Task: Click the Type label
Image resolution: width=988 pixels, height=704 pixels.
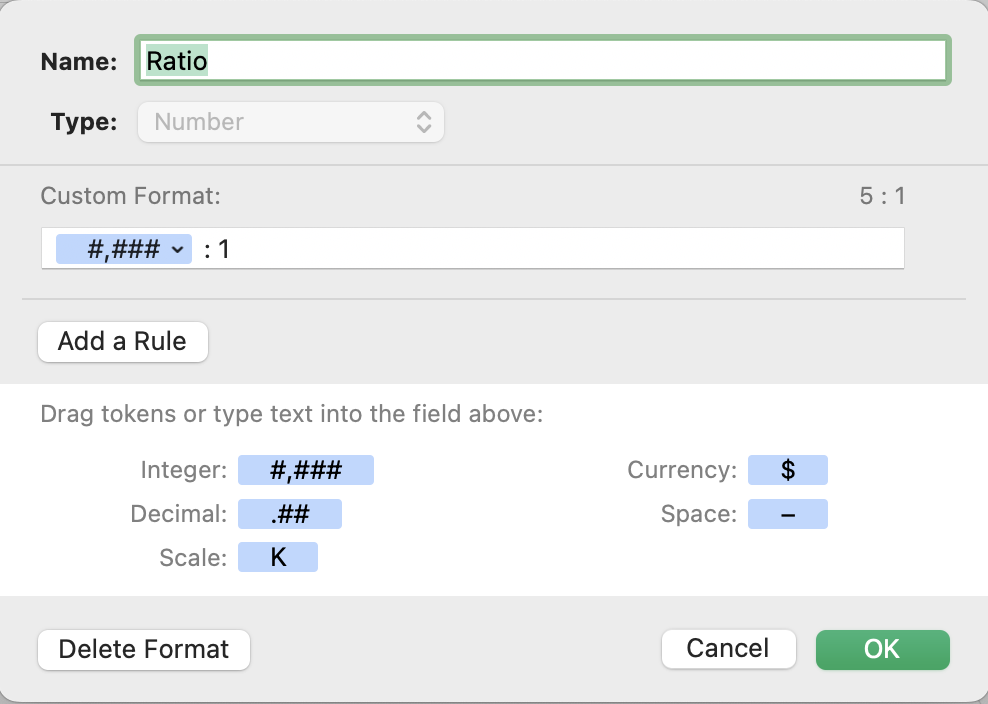Action: pyautogui.click(x=84, y=122)
